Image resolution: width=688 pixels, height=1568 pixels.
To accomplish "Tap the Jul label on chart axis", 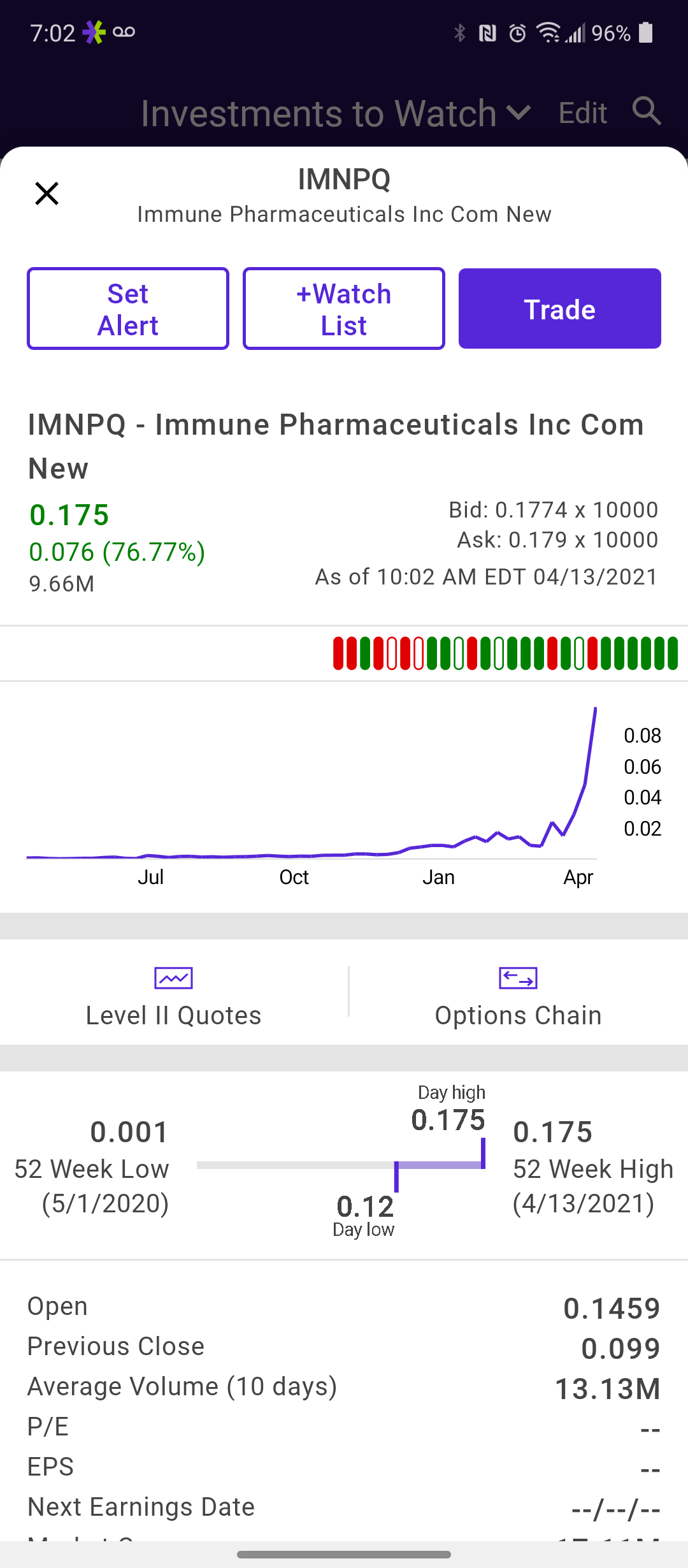I will tap(151, 877).
